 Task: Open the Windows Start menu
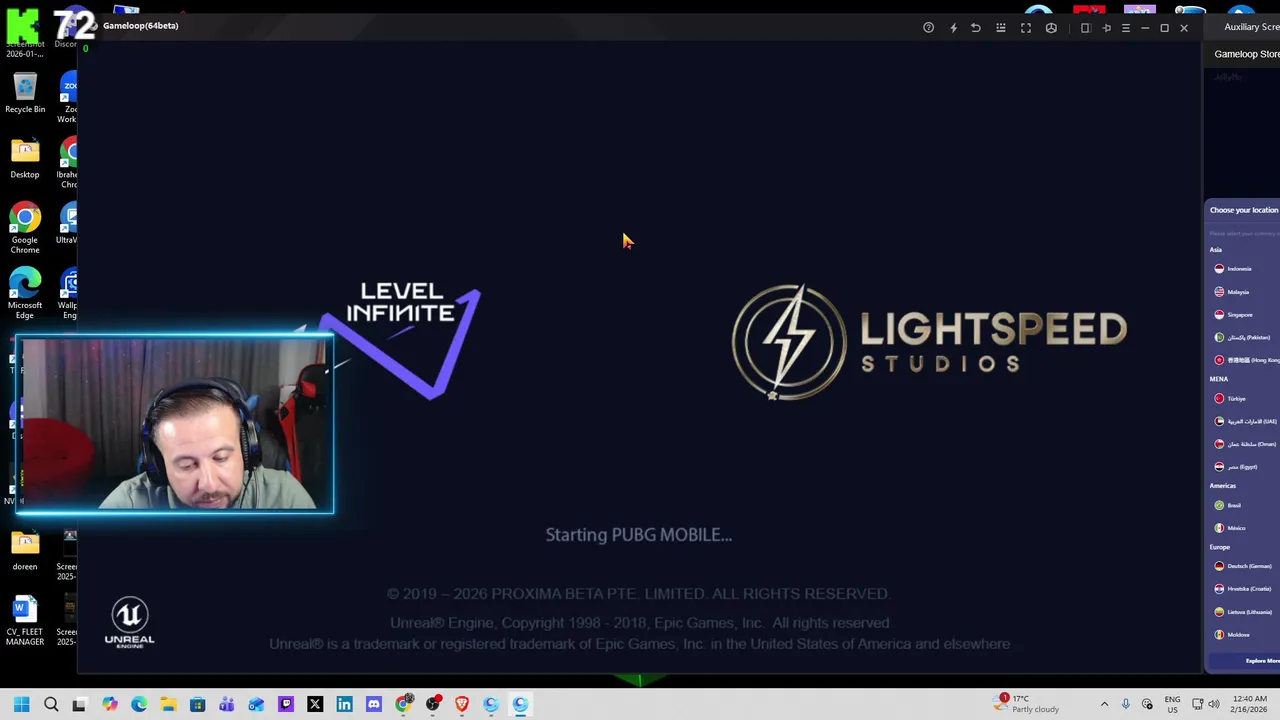click(22, 704)
